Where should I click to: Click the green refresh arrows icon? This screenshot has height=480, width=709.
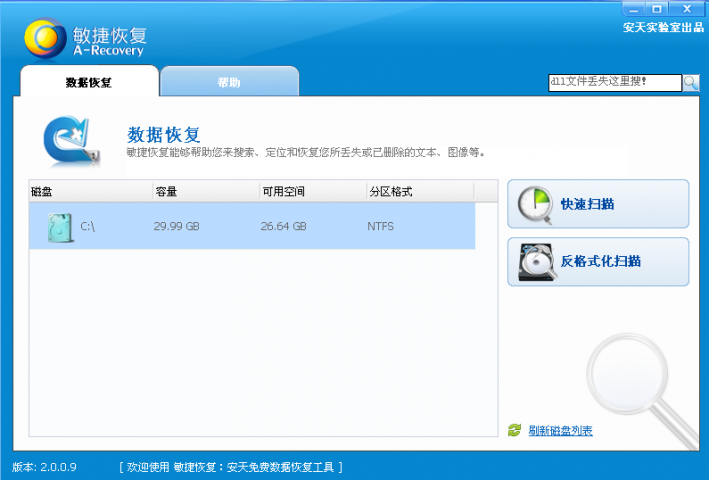point(514,430)
